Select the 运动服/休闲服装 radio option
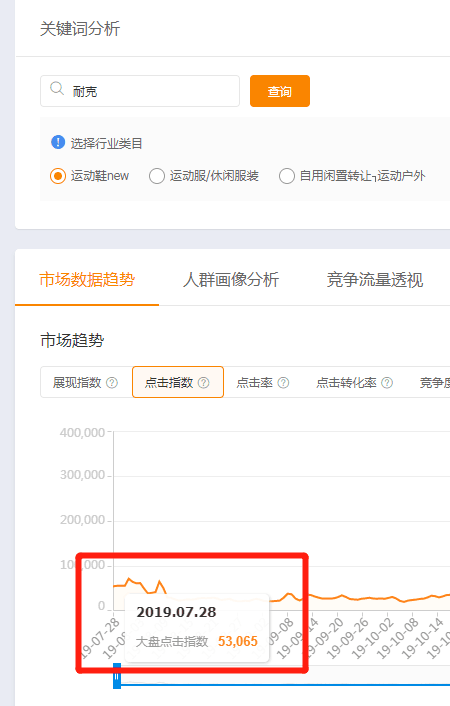Screen dimensions: 450x706 (x=157, y=176)
